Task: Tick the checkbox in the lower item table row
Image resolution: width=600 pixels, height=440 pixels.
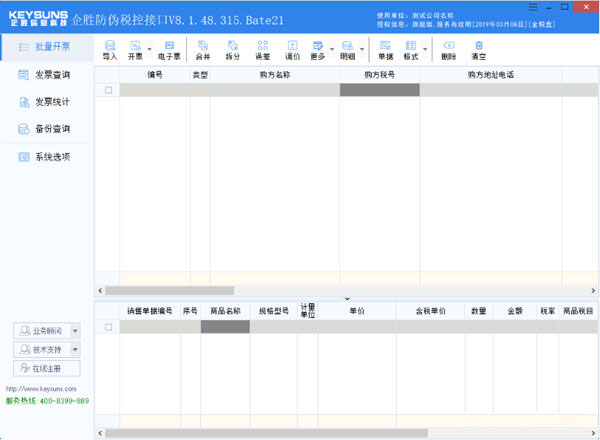Action: (x=107, y=327)
